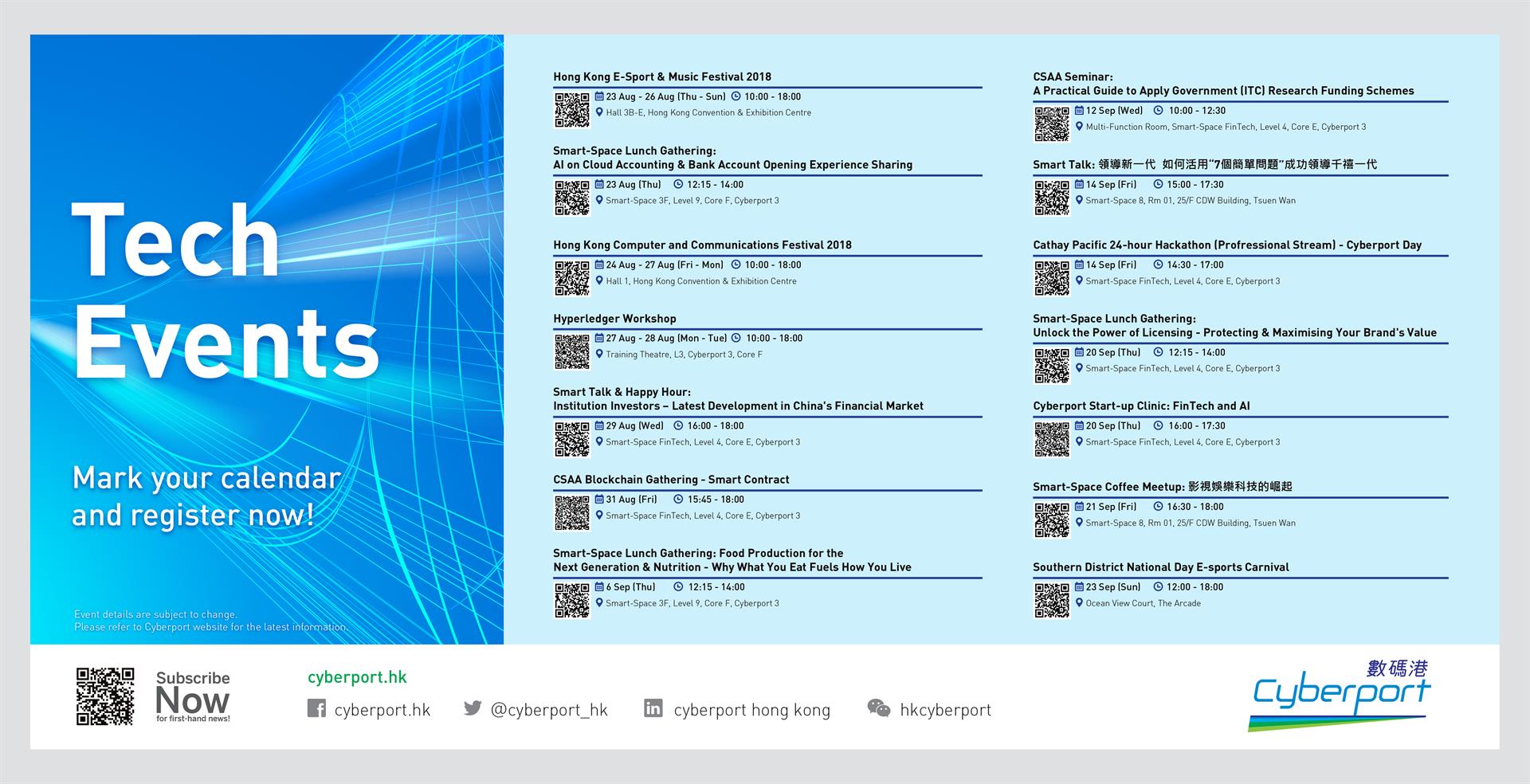Click the Twitter bird icon
1530x784 pixels.
tap(473, 708)
